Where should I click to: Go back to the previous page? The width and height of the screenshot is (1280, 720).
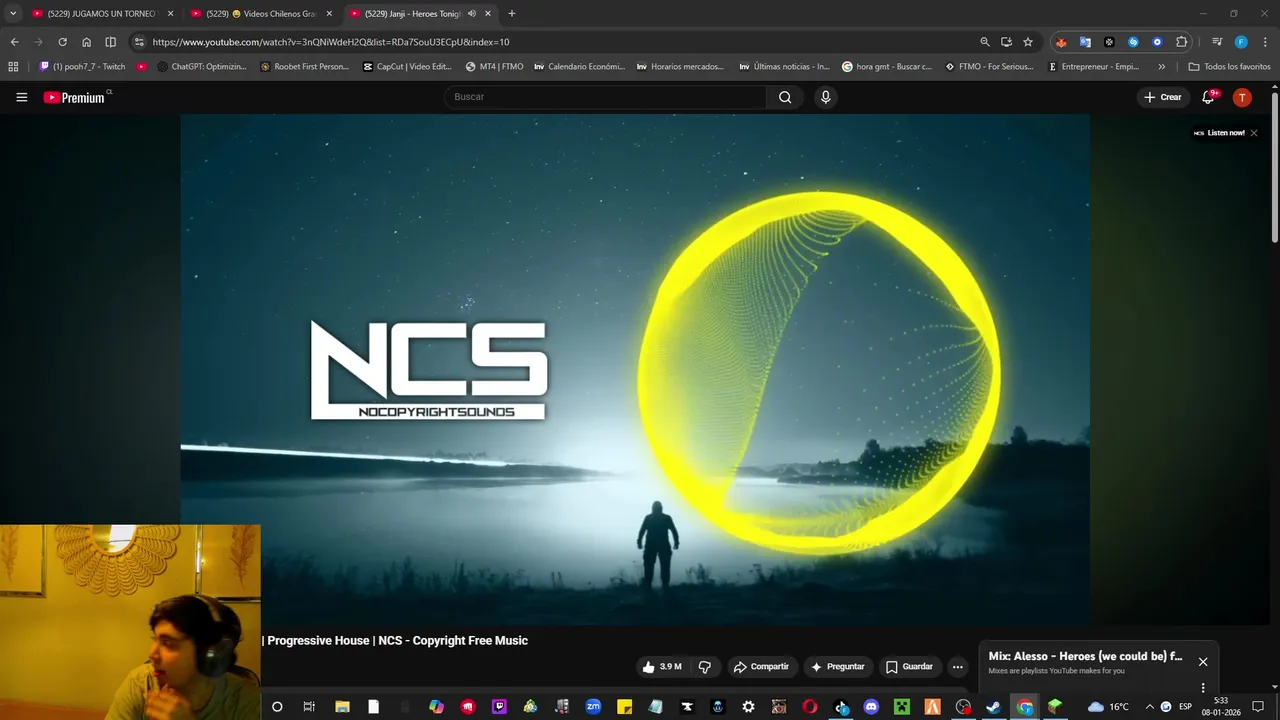pyautogui.click(x=14, y=42)
